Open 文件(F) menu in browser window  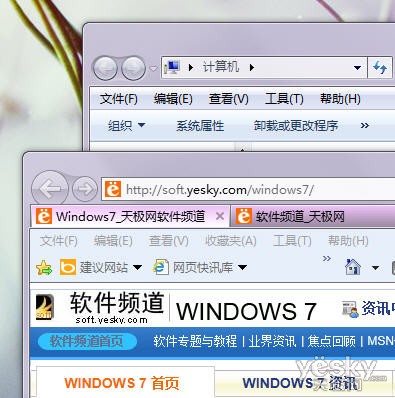pyautogui.click(x=59, y=241)
